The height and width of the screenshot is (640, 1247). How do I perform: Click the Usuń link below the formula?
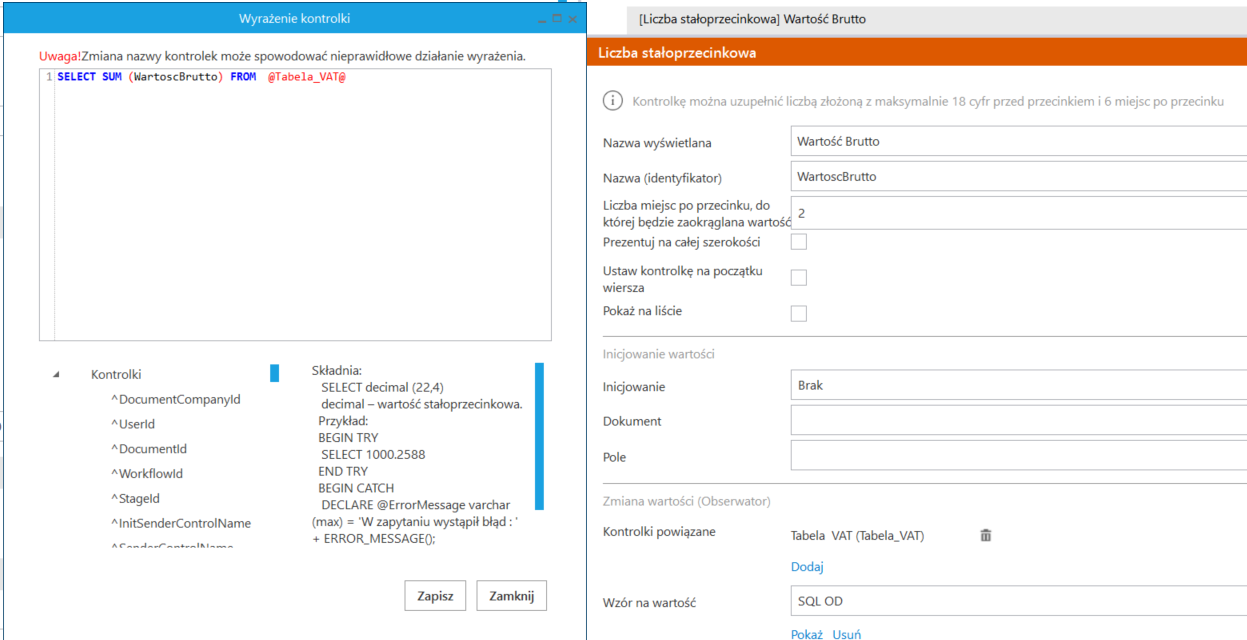846,634
